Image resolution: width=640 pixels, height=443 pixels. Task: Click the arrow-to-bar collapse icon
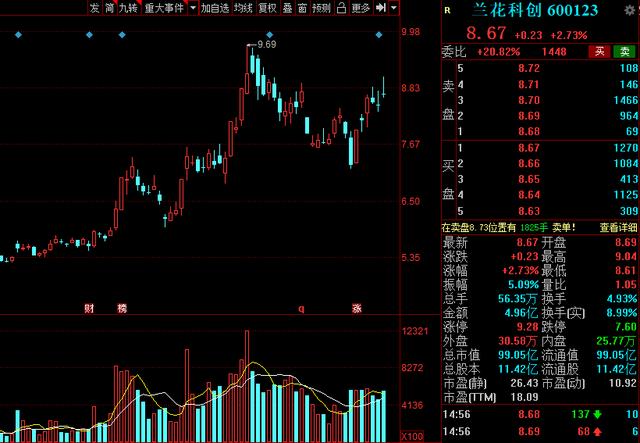[x=380, y=8]
